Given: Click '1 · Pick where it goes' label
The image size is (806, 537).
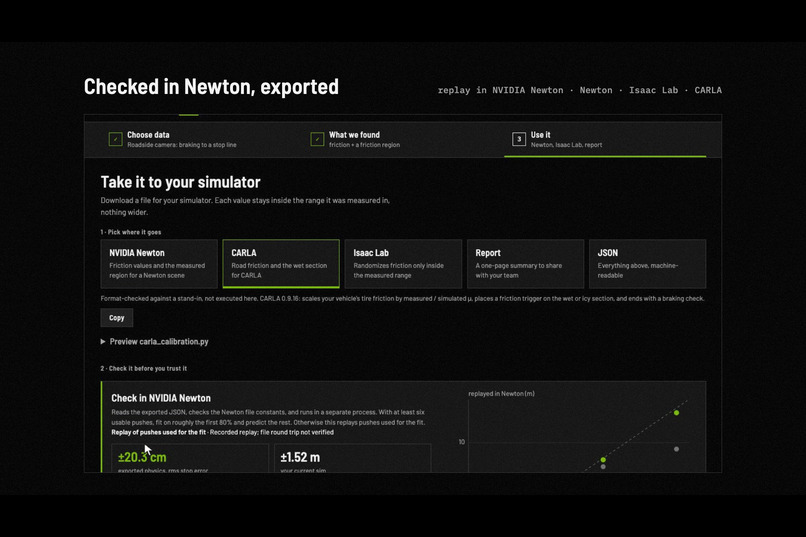Looking at the screenshot, I should click(131, 232).
